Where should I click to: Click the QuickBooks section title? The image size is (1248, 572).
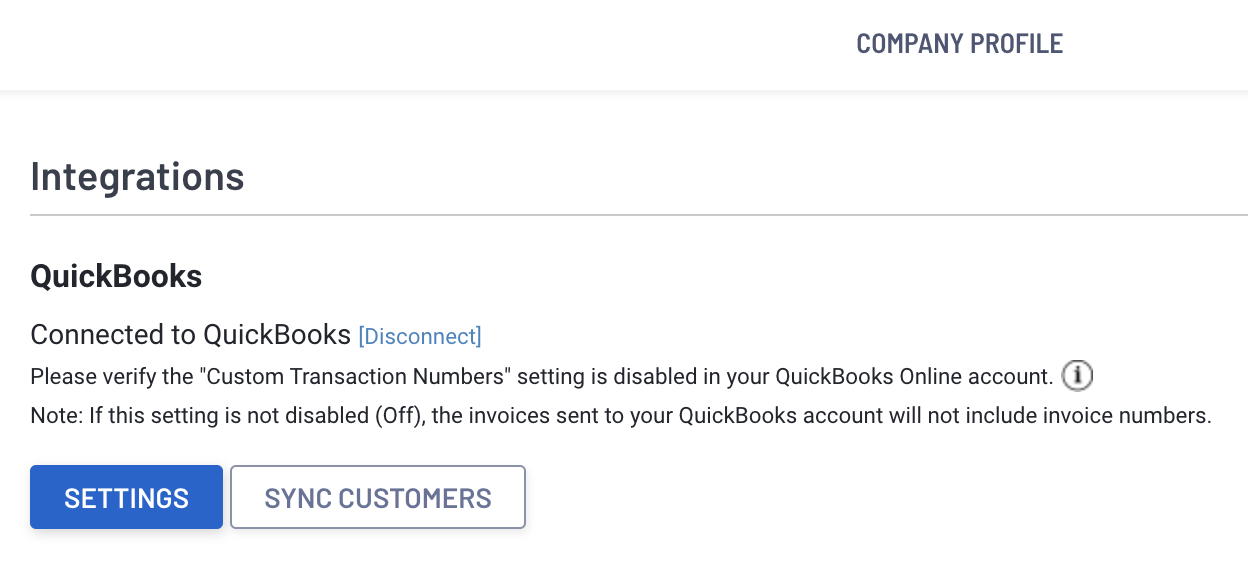tap(116, 276)
